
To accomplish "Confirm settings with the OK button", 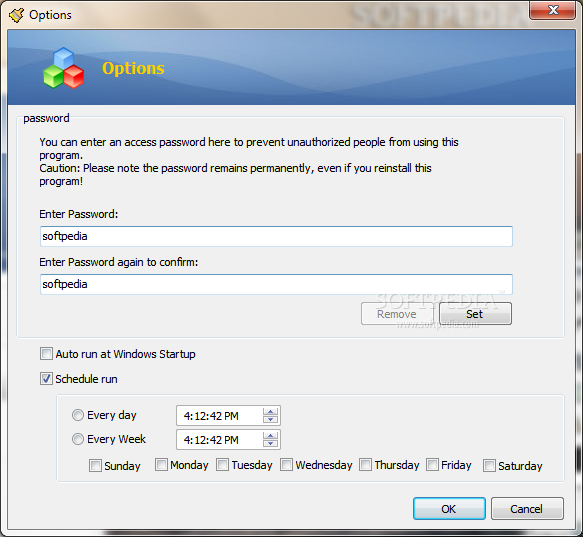I will pos(449,508).
